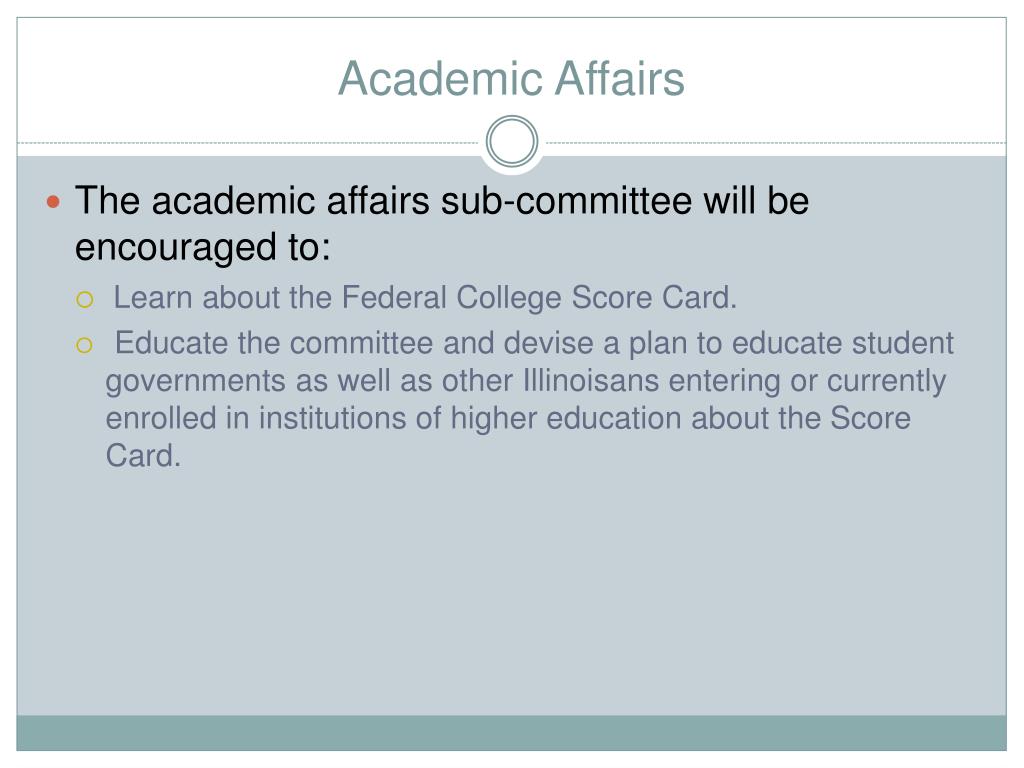Click the word 'Federal' in the first sub-bullet

[394, 297]
